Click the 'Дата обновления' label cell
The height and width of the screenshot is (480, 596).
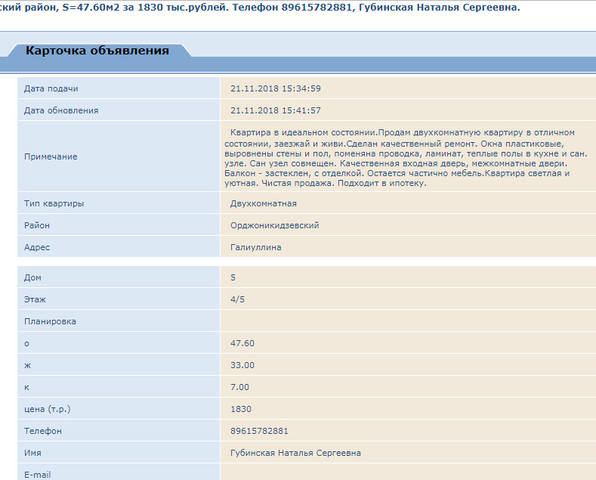point(118,111)
